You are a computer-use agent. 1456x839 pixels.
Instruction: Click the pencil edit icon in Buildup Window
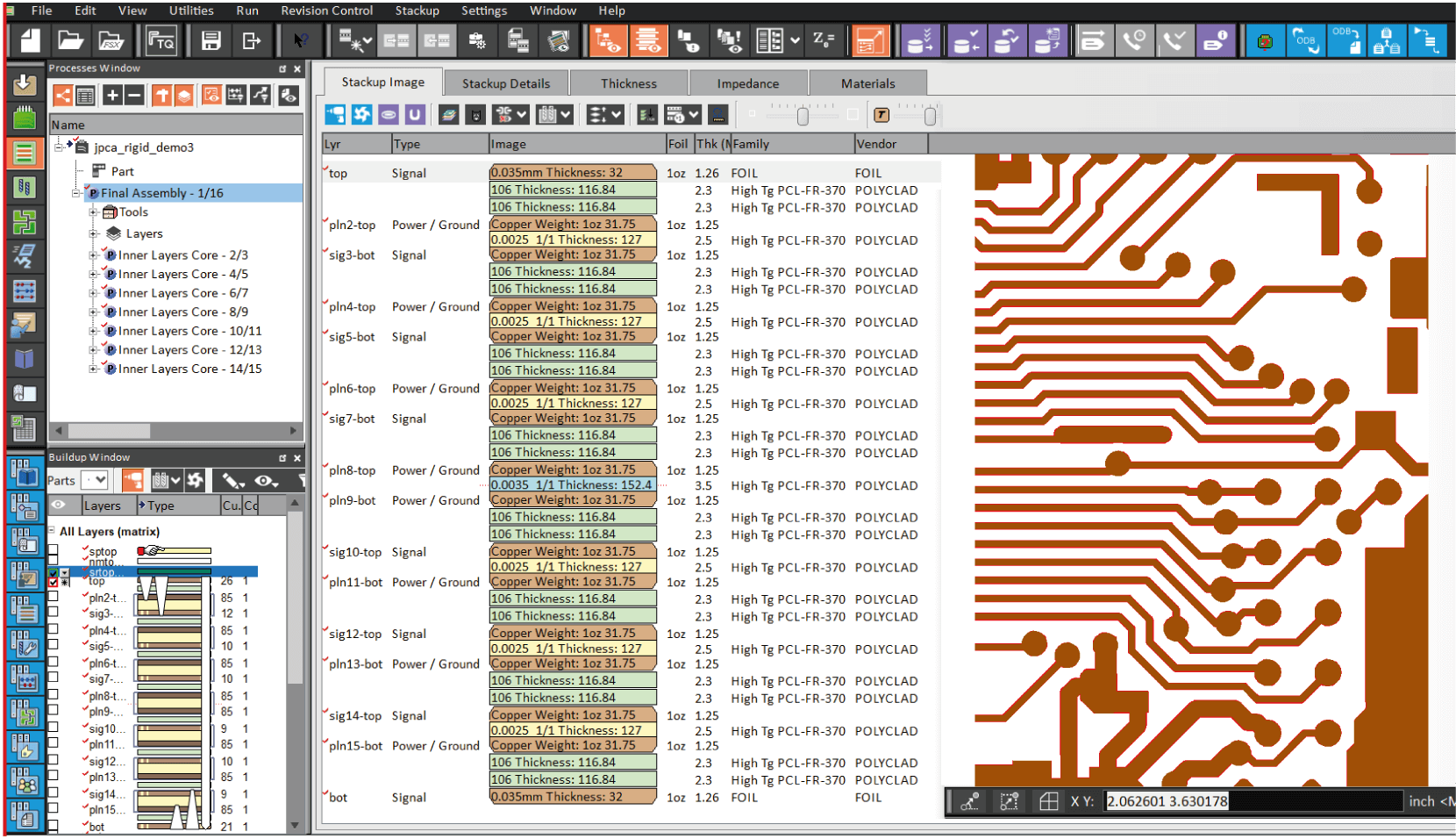click(231, 481)
